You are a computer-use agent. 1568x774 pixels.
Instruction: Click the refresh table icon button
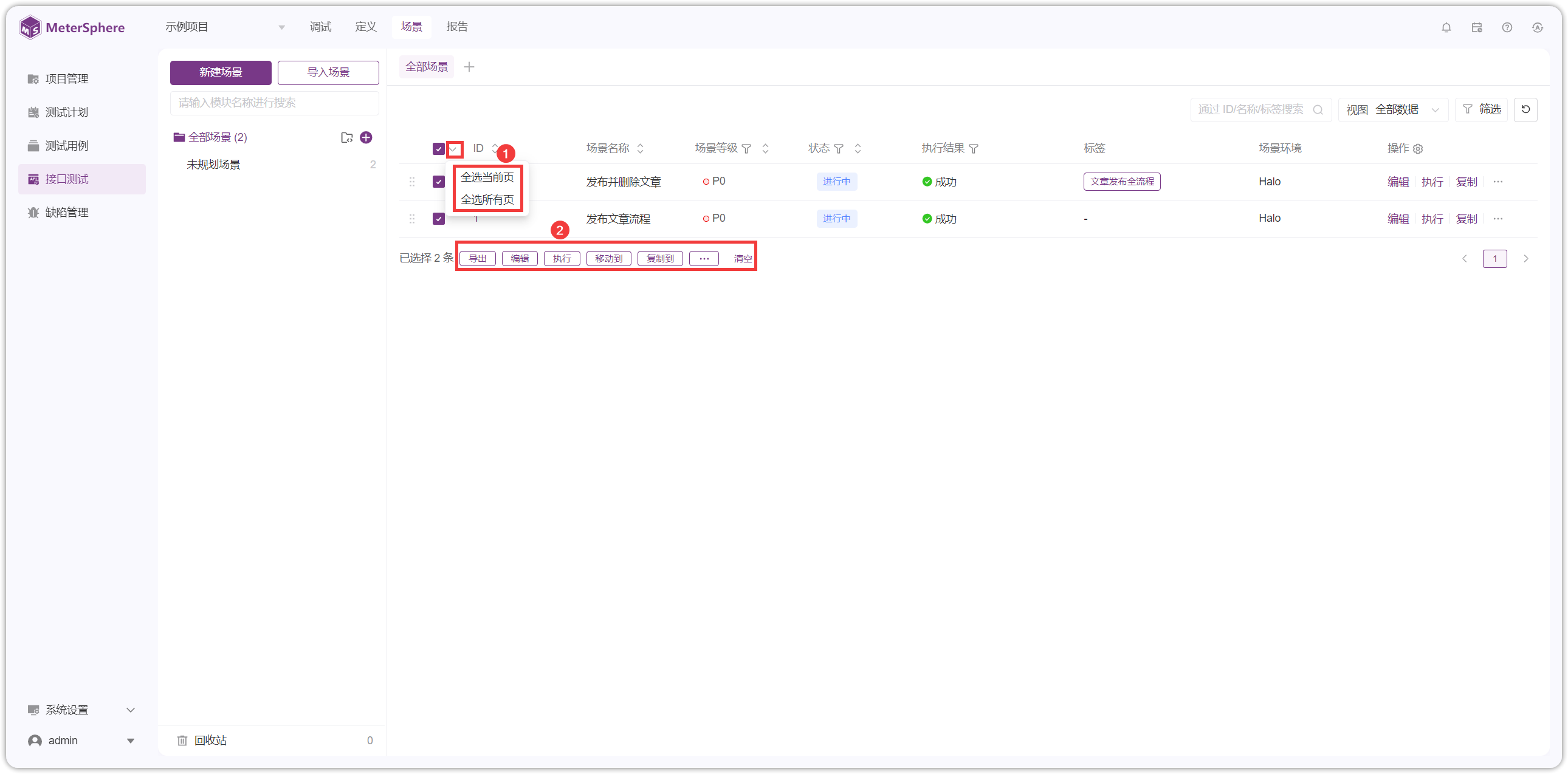(x=1525, y=109)
